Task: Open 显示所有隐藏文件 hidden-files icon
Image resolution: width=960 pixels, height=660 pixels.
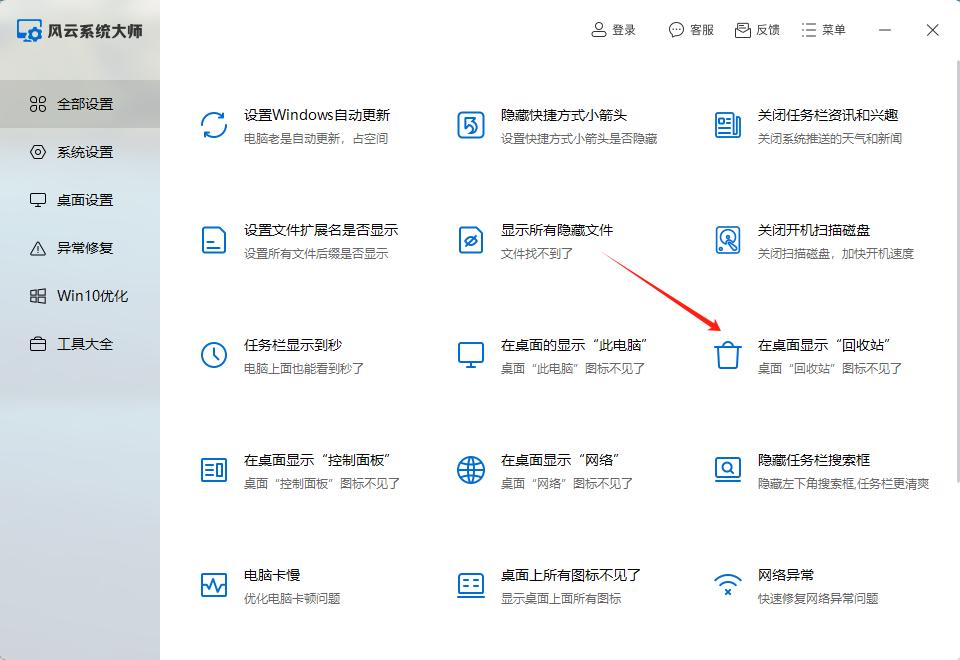Action: [470, 240]
